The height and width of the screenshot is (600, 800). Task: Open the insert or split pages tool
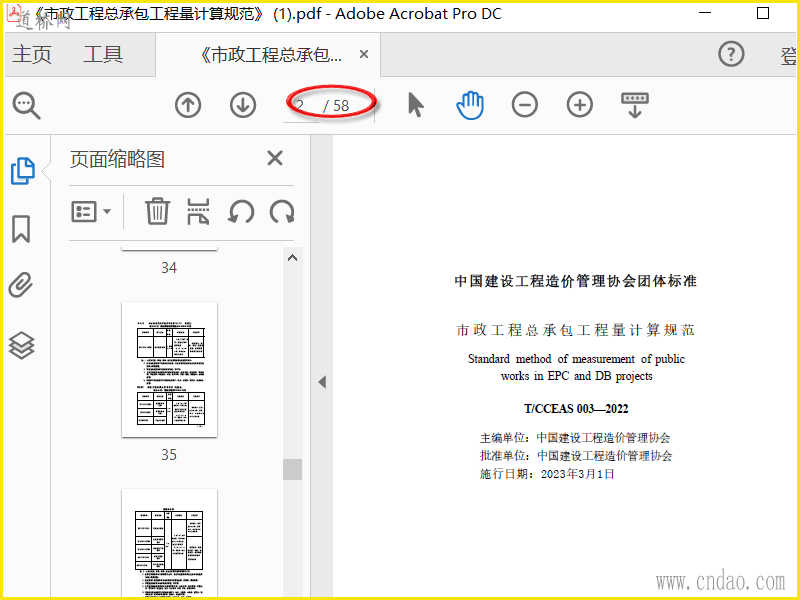[198, 212]
